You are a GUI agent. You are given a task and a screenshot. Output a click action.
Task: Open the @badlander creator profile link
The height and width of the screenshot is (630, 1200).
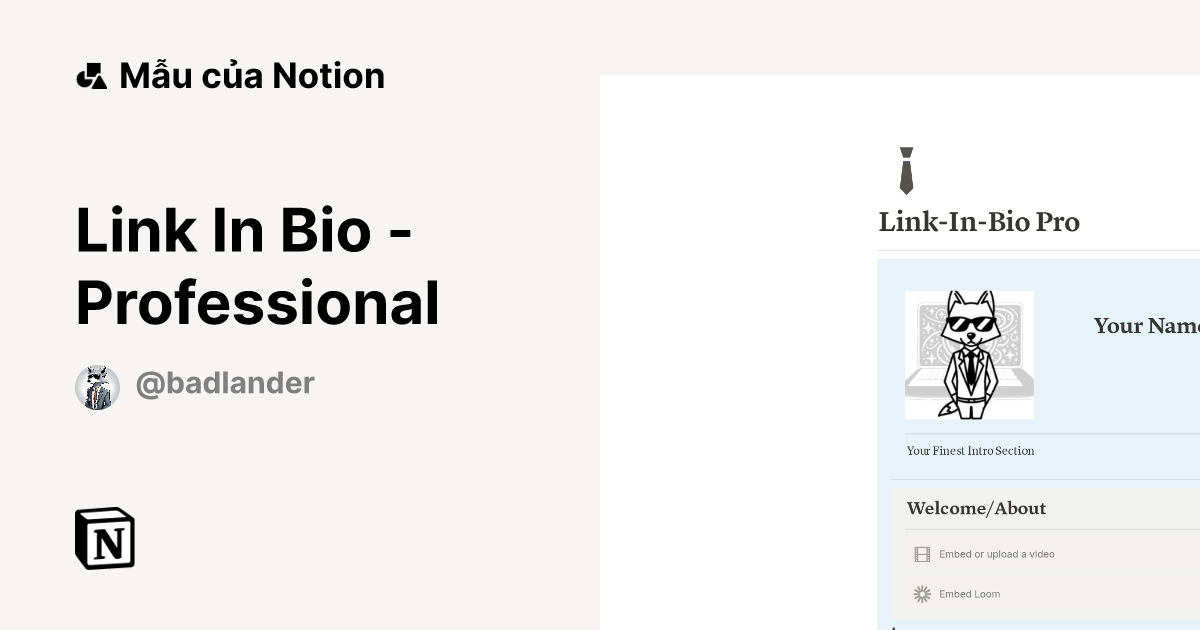coord(224,383)
